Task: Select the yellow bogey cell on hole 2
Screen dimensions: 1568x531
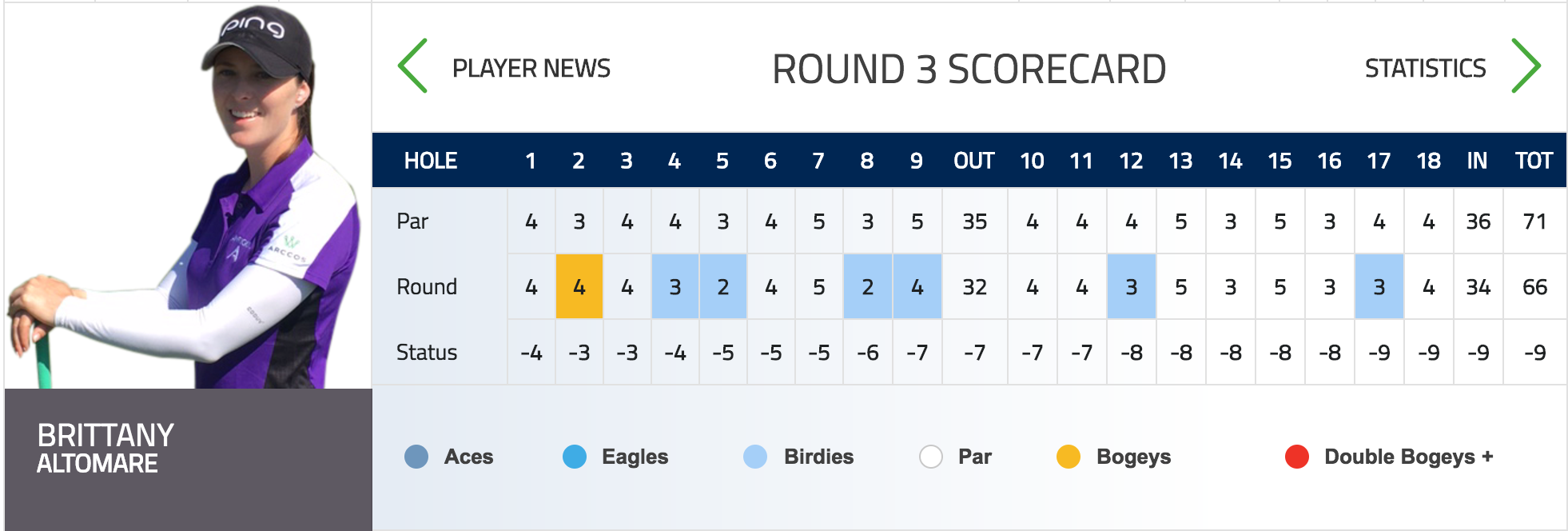Action: click(579, 286)
